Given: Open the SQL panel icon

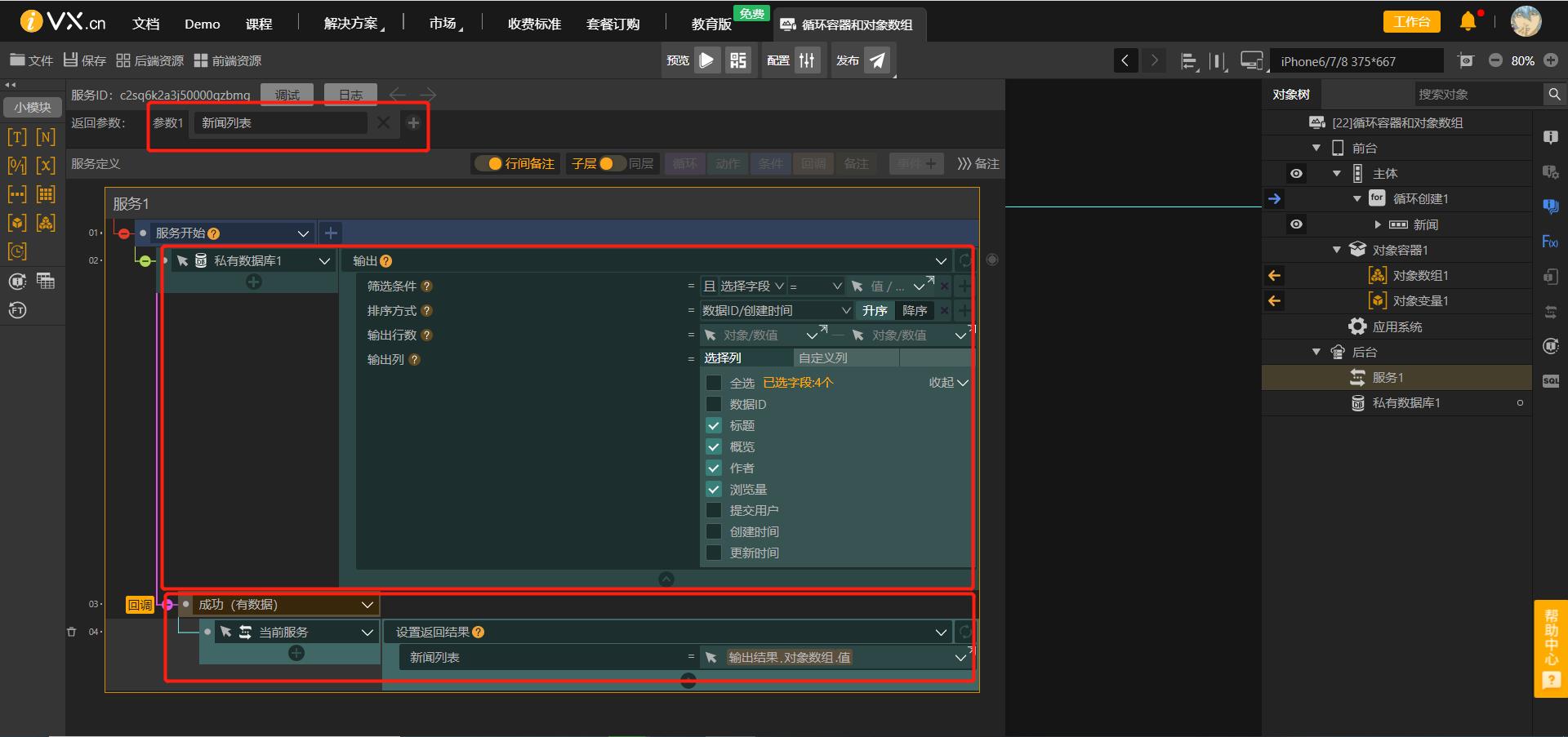Looking at the screenshot, I should 1550,381.
